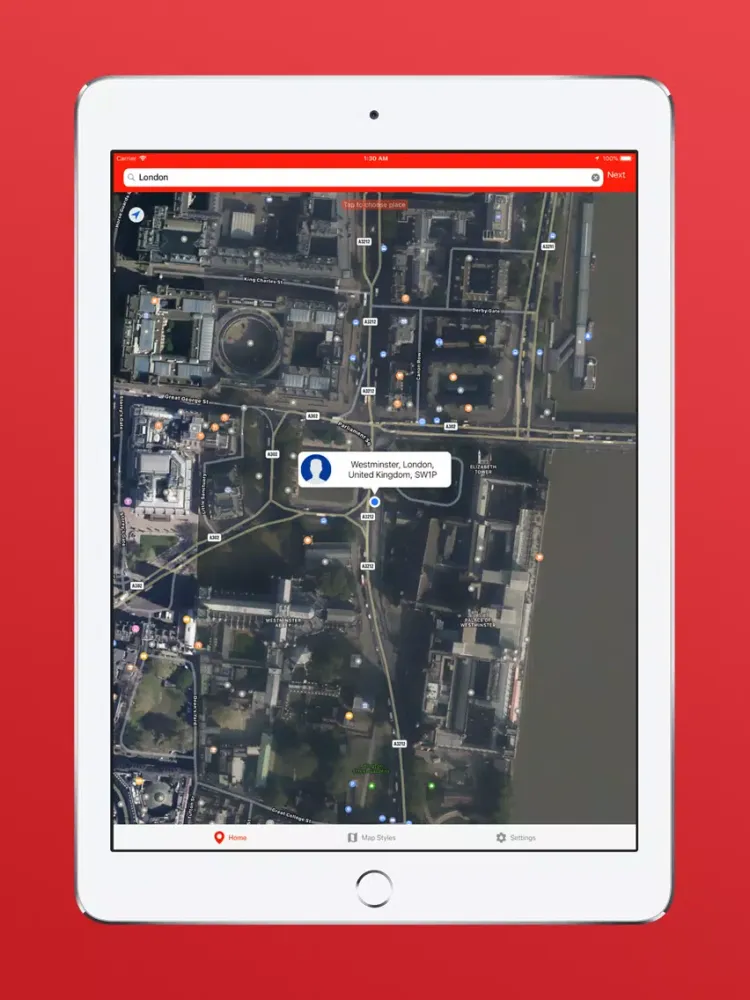
Task: Push the iPad home button
Action: click(374, 888)
